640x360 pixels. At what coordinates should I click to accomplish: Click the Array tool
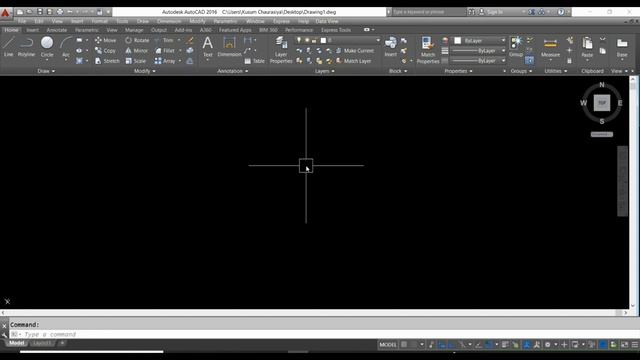(165, 61)
